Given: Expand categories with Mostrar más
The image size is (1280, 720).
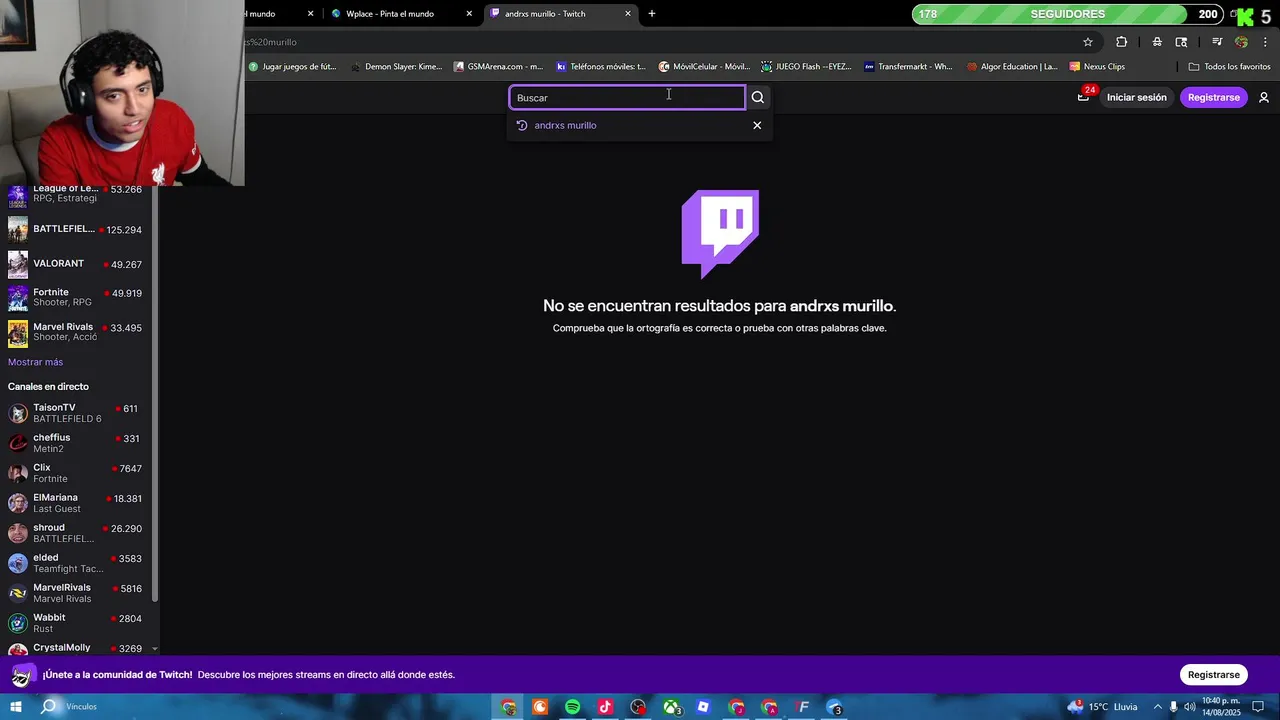Looking at the screenshot, I should click(35, 362).
